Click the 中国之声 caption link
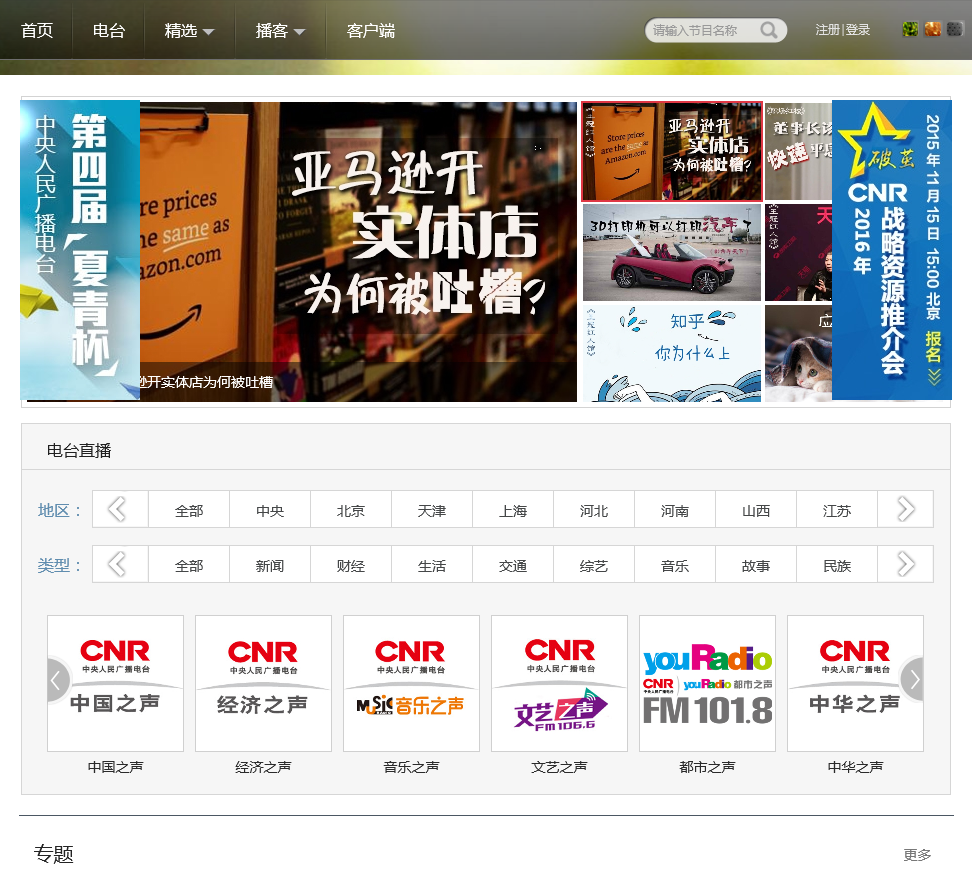Screen dimensions: 972x884 [x=115, y=767]
